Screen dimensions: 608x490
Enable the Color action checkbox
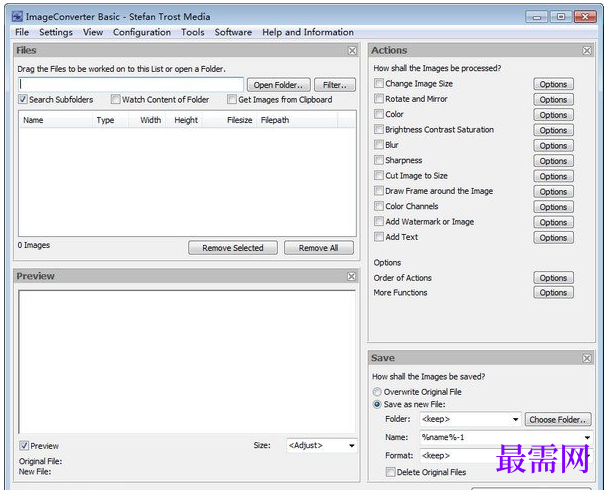tap(379, 114)
